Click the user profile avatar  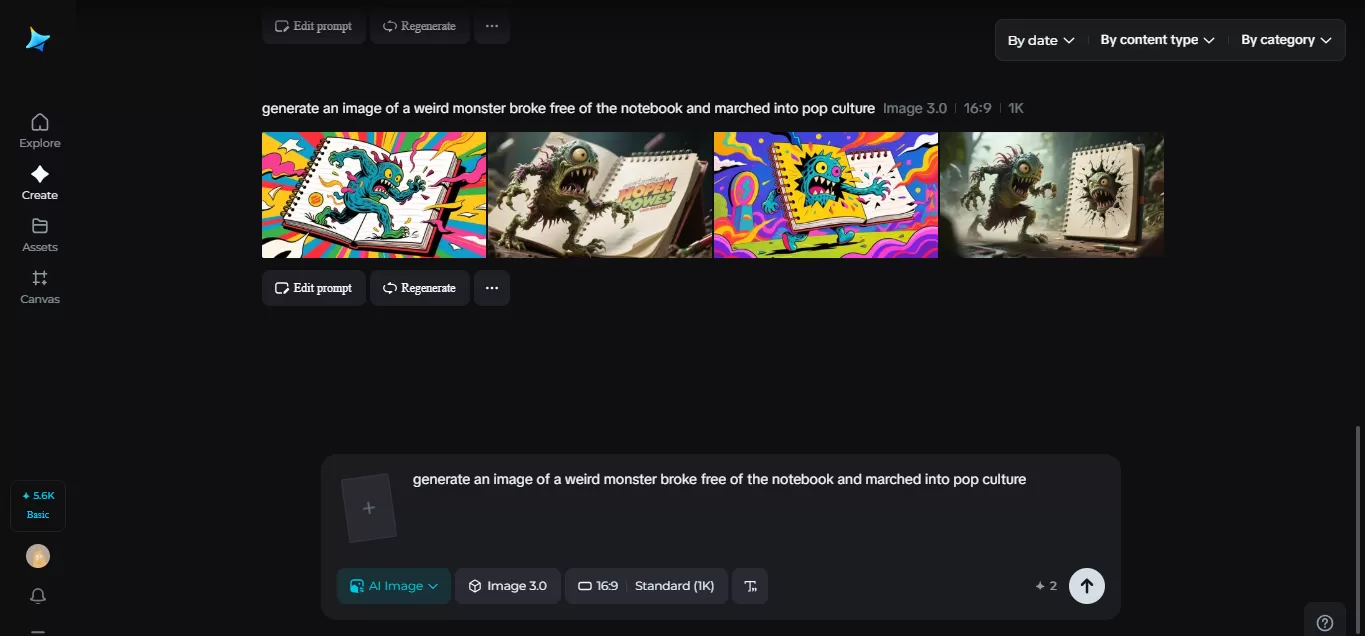[x=38, y=556]
